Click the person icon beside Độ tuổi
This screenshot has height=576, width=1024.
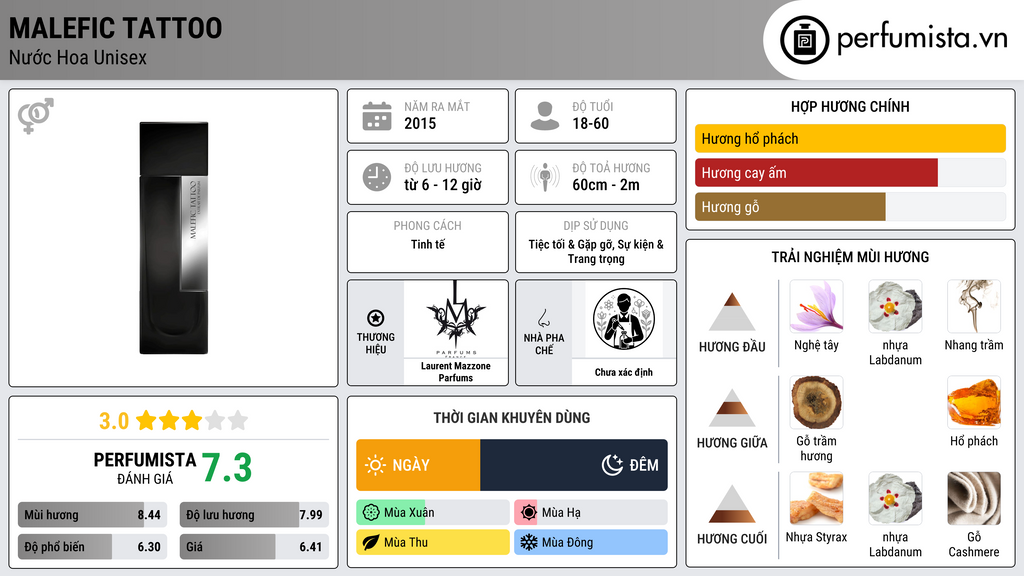[x=545, y=116]
